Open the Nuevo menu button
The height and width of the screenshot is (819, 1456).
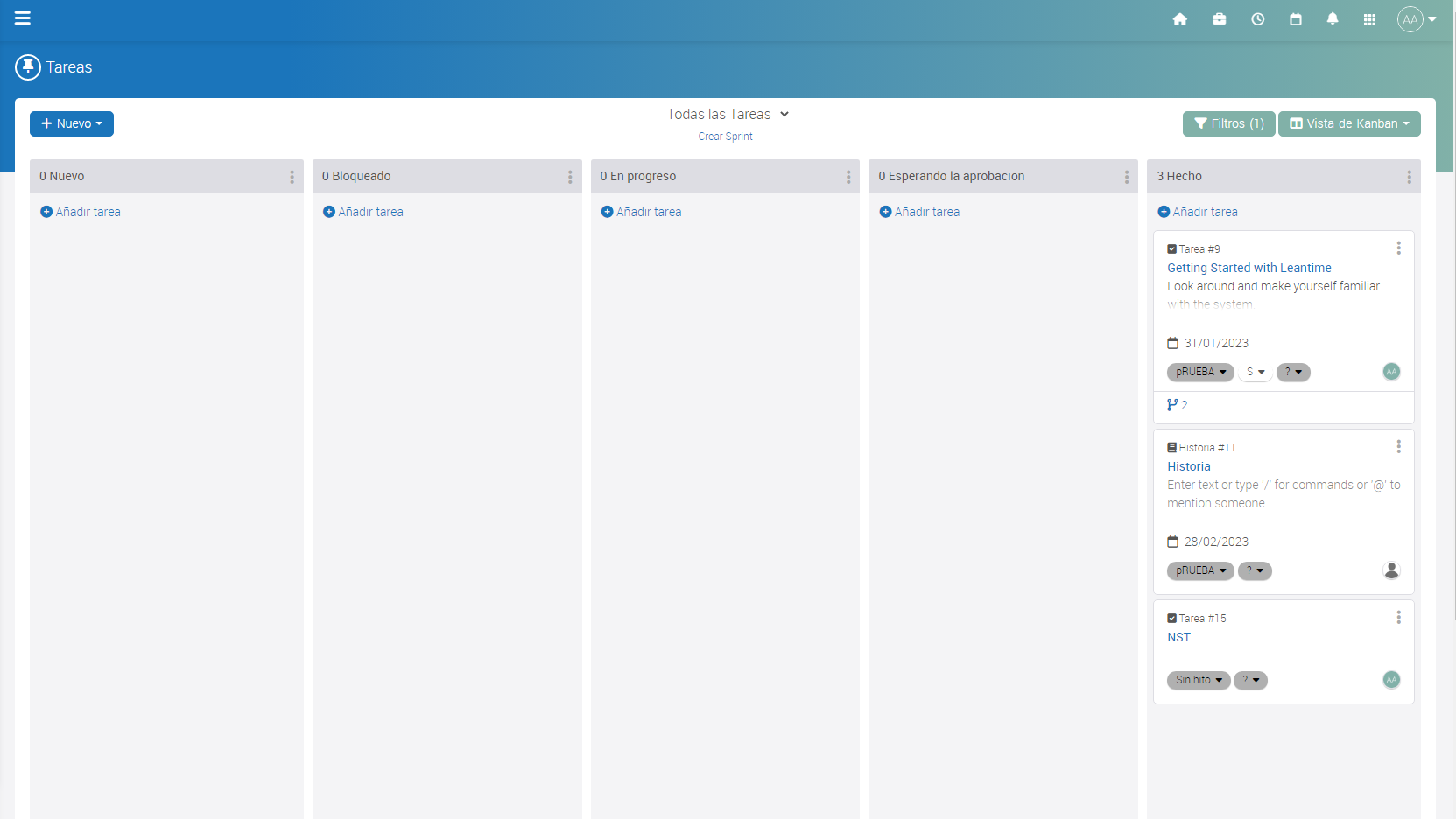pos(71,123)
